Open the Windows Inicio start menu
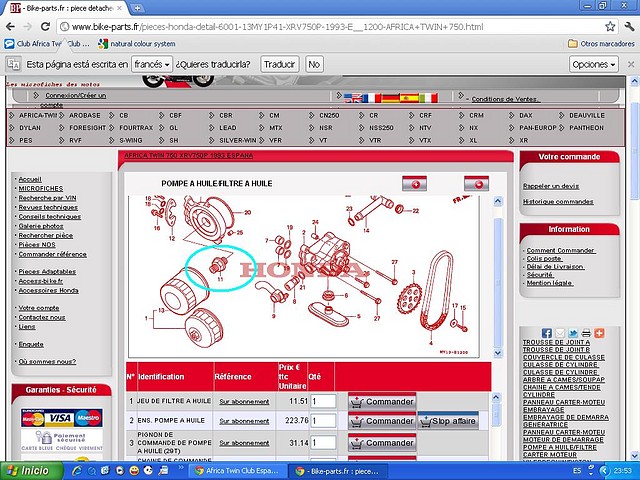The width and height of the screenshot is (640, 480). pos(31,471)
